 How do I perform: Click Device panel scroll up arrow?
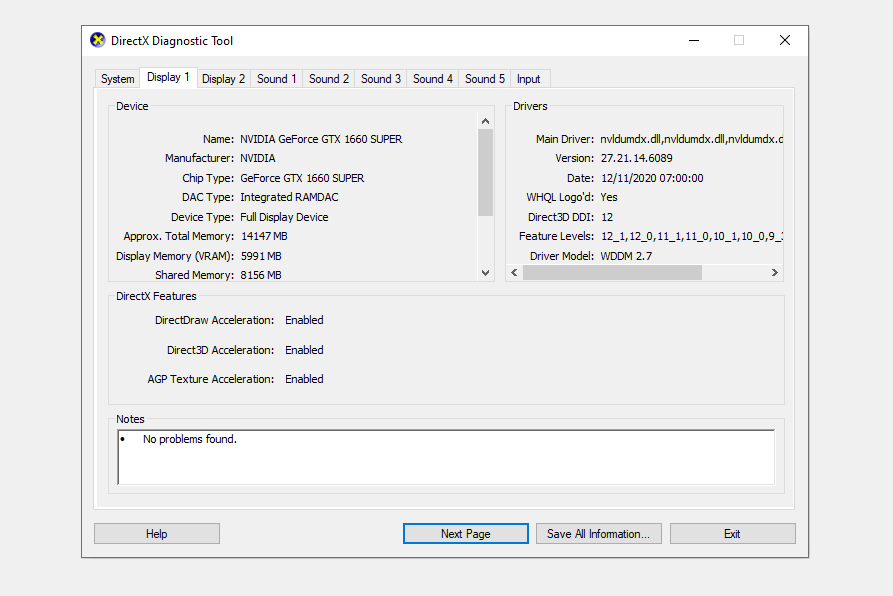coord(485,121)
